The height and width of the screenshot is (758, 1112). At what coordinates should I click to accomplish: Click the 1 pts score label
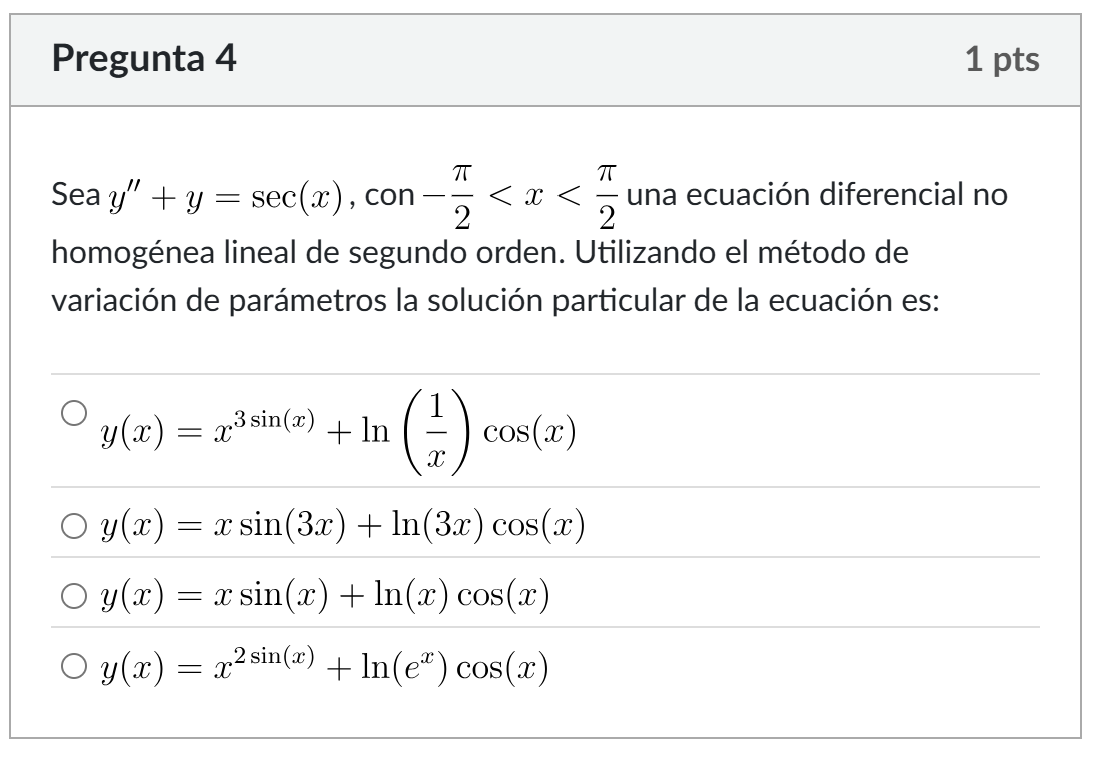click(x=1002, y=61)
